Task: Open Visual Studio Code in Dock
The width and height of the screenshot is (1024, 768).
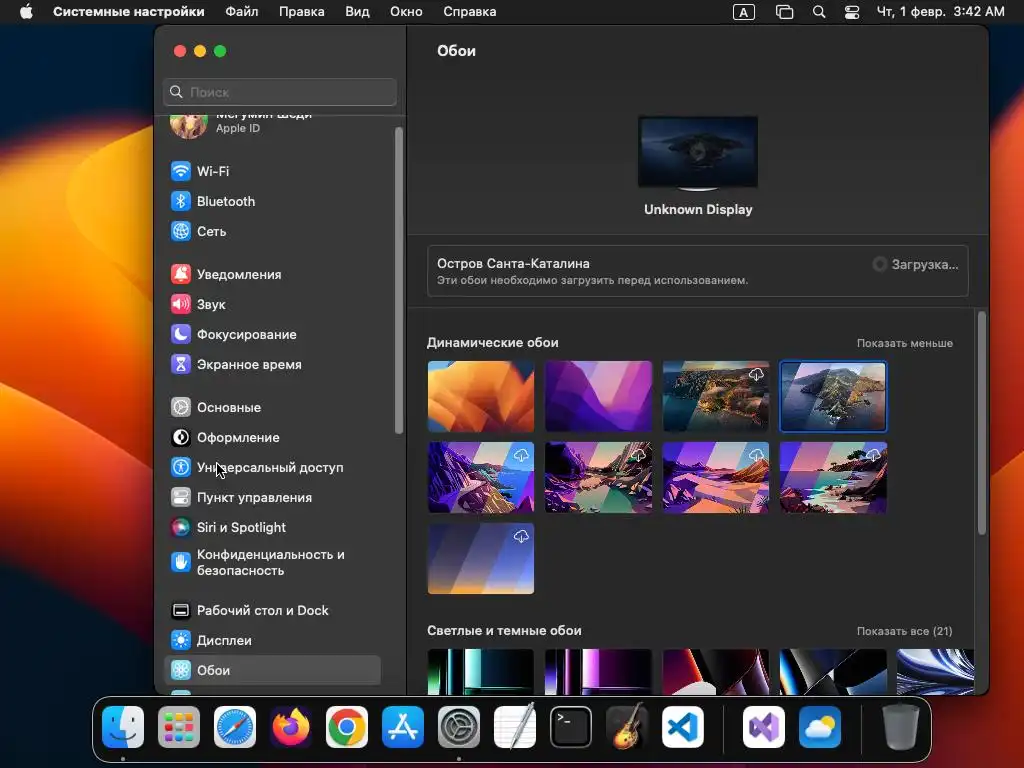Action: click(x=683, y=727)
